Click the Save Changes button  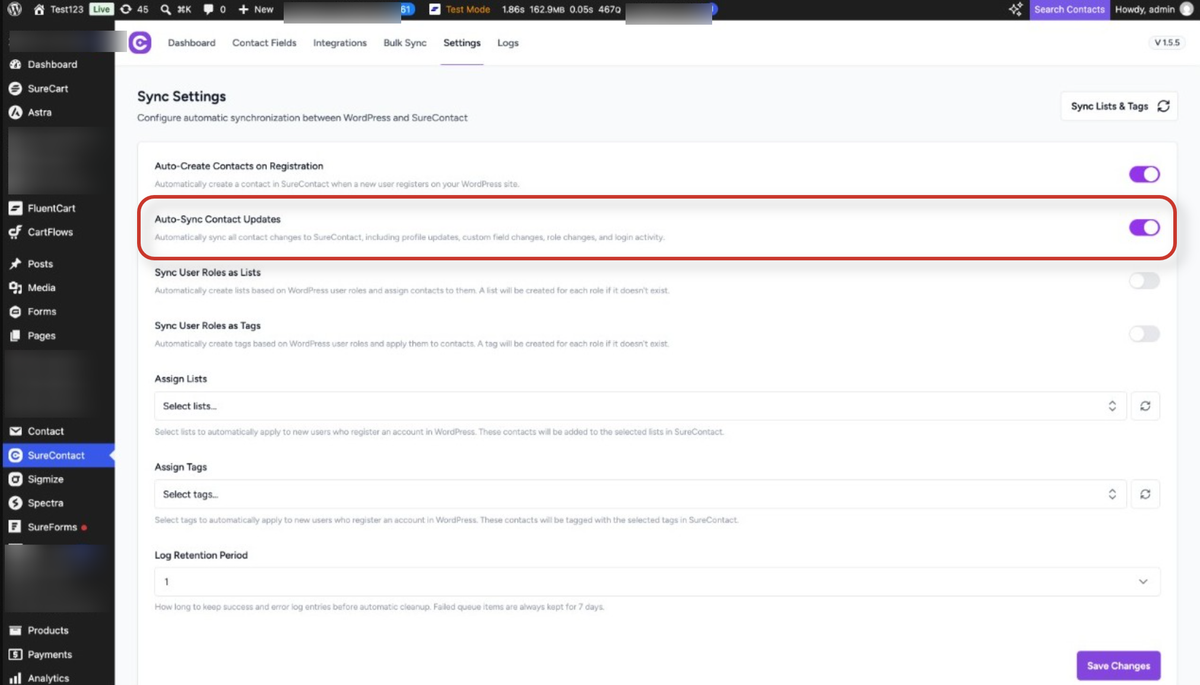(x=1118, y=665)
